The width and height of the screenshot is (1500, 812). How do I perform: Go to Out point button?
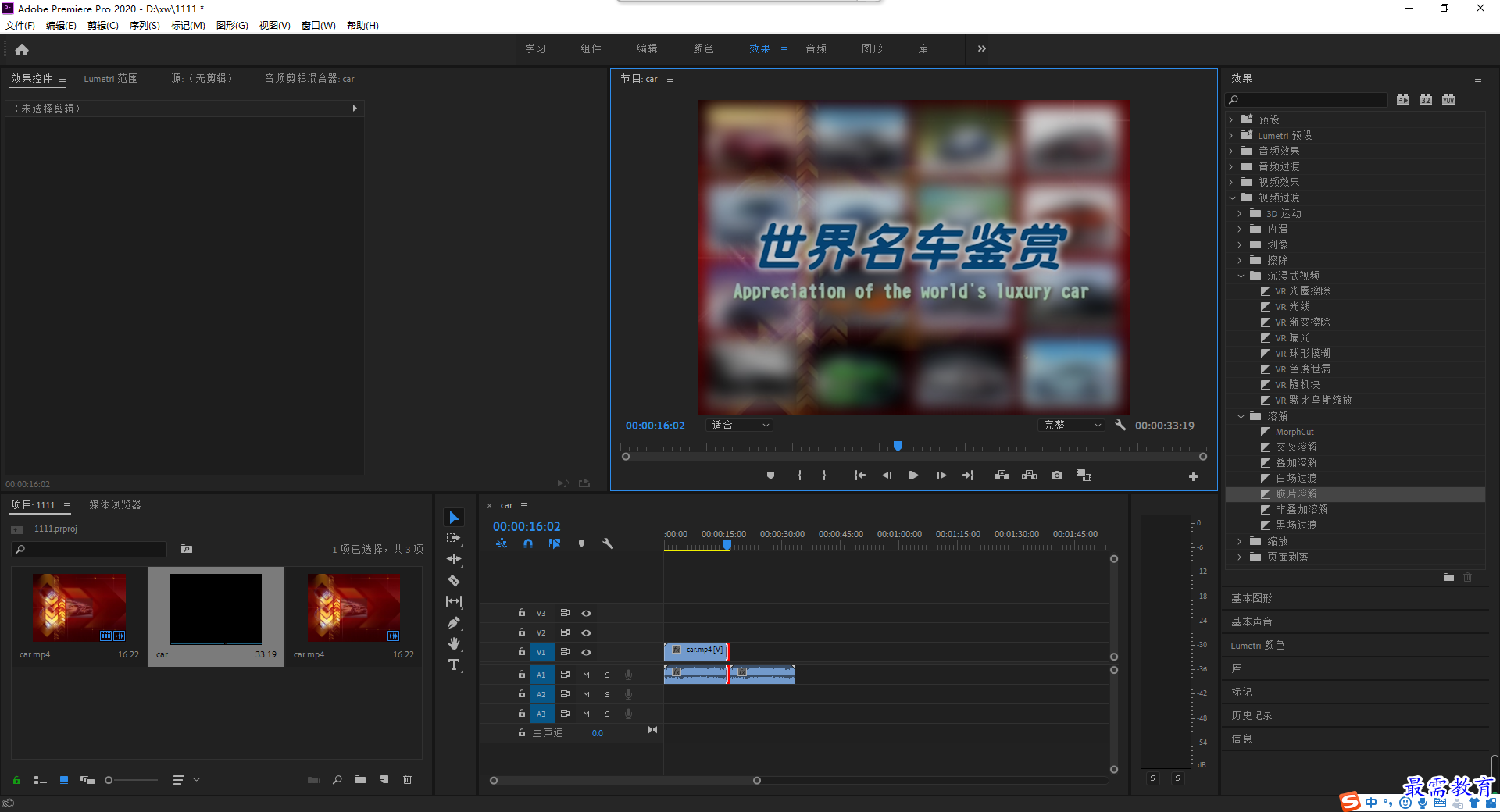(969, 475)
